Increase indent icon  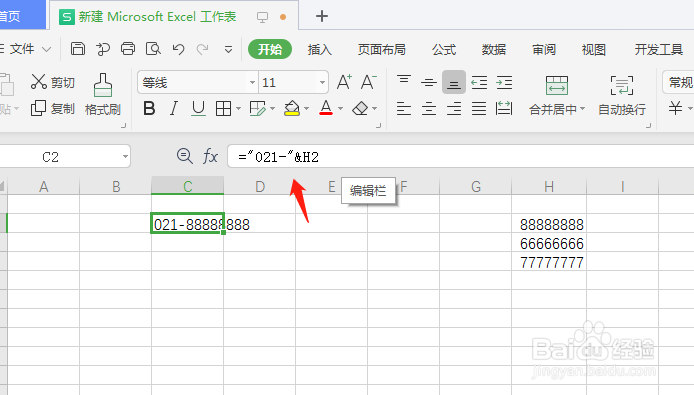pos(504,82)
